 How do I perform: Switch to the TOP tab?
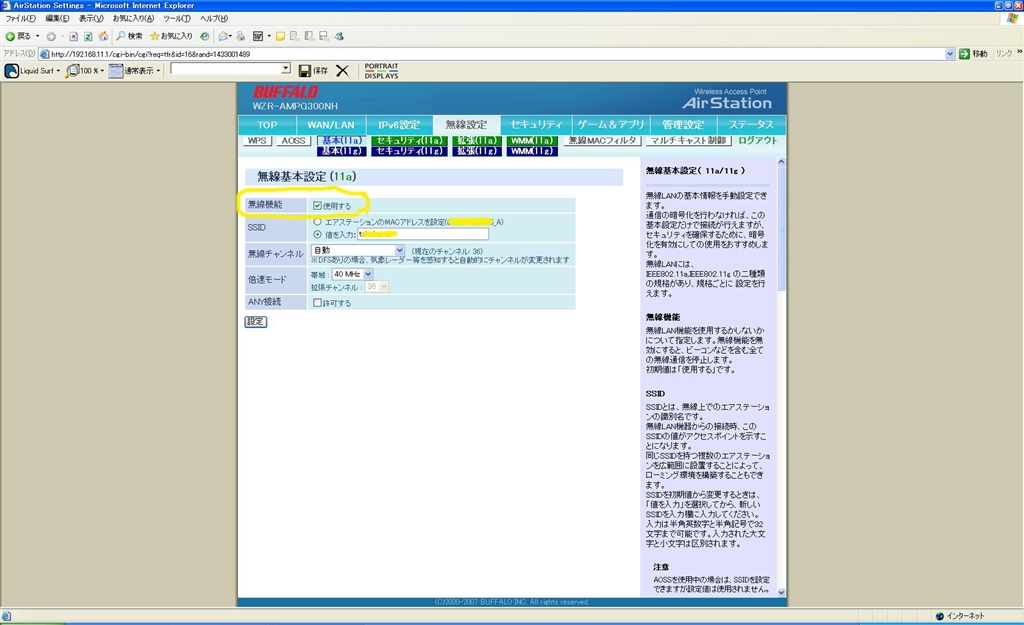click(x=266, y=125)
